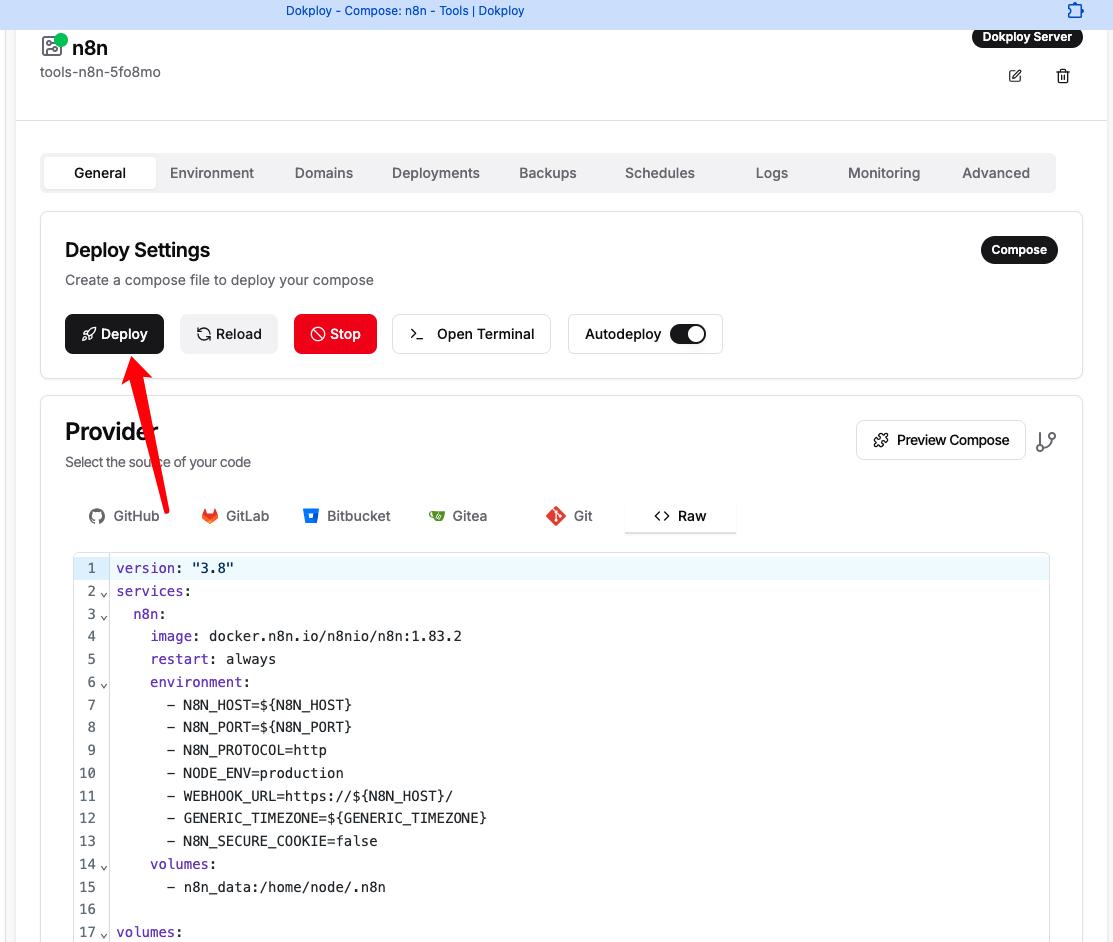Toggle the Autodeploy switch
Screen dimensions: 1113x942
(x=687, y=334)
